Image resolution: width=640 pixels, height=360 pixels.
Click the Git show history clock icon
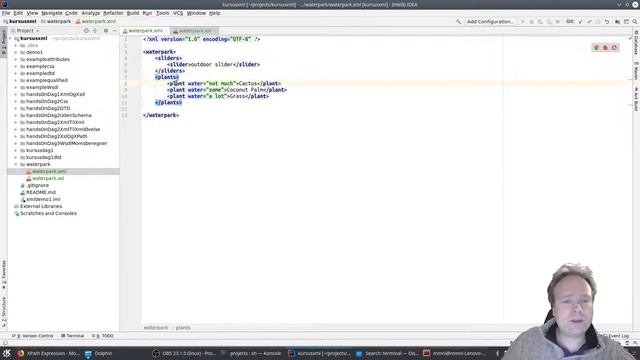pyautogui.click(x=598, y=21)
